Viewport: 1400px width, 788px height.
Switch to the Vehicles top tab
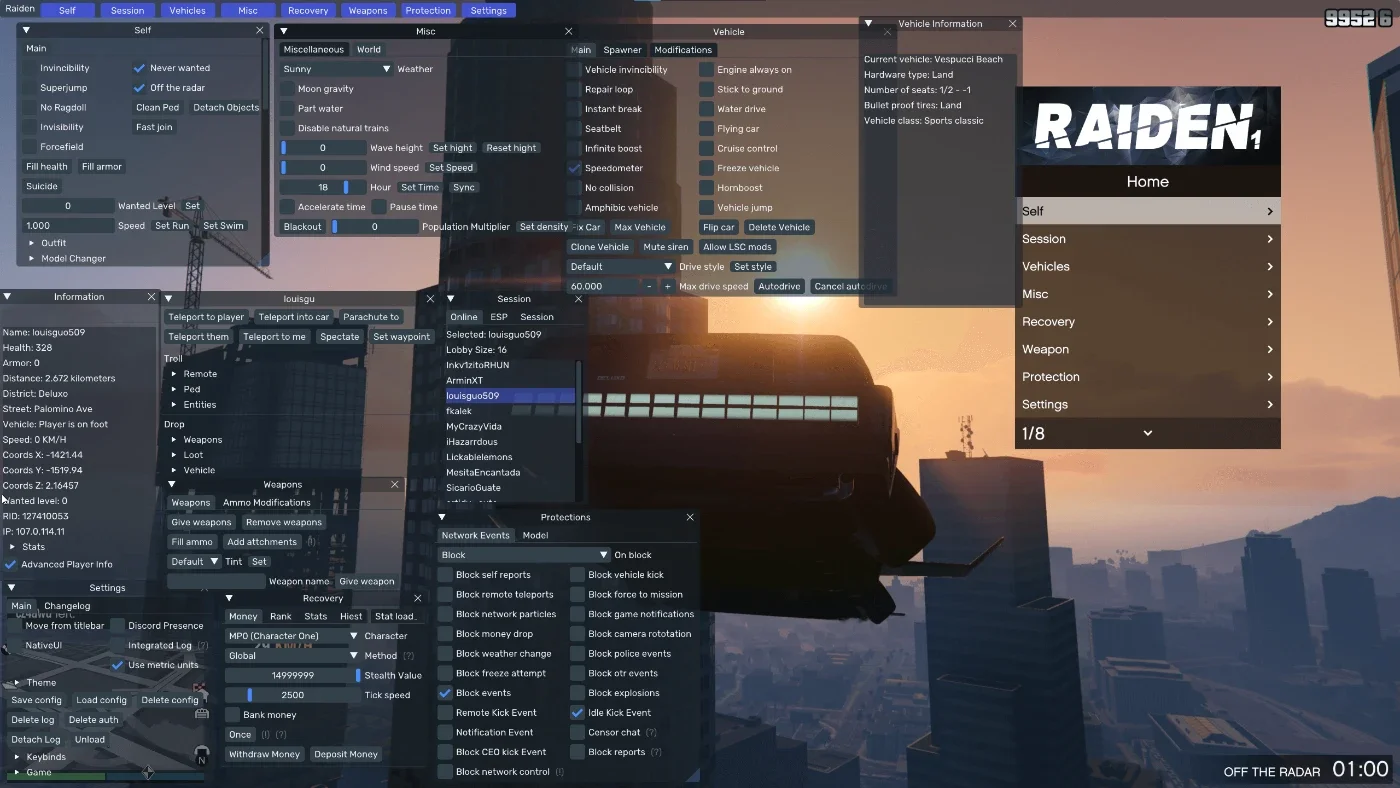[187, 10]
